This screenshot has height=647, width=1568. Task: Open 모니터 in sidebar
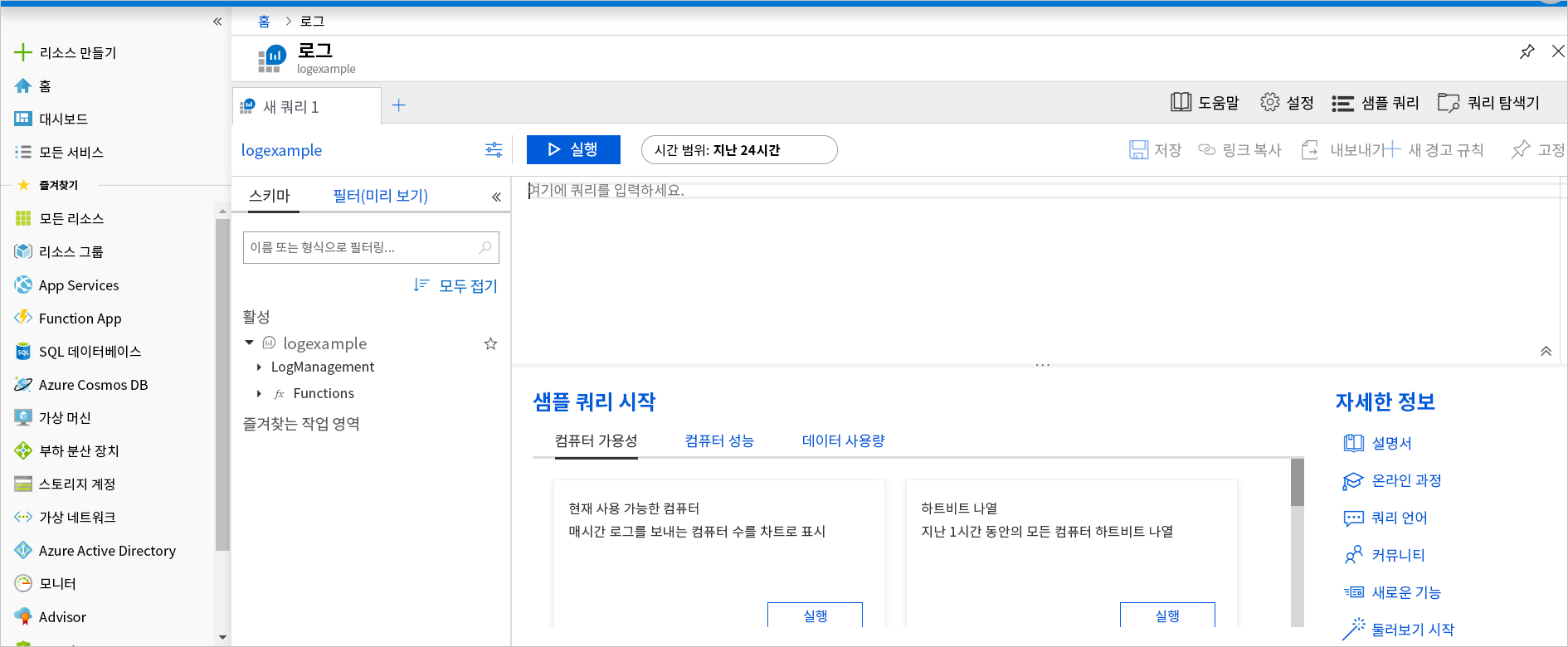pyautogui.click(x=45, y=584)
